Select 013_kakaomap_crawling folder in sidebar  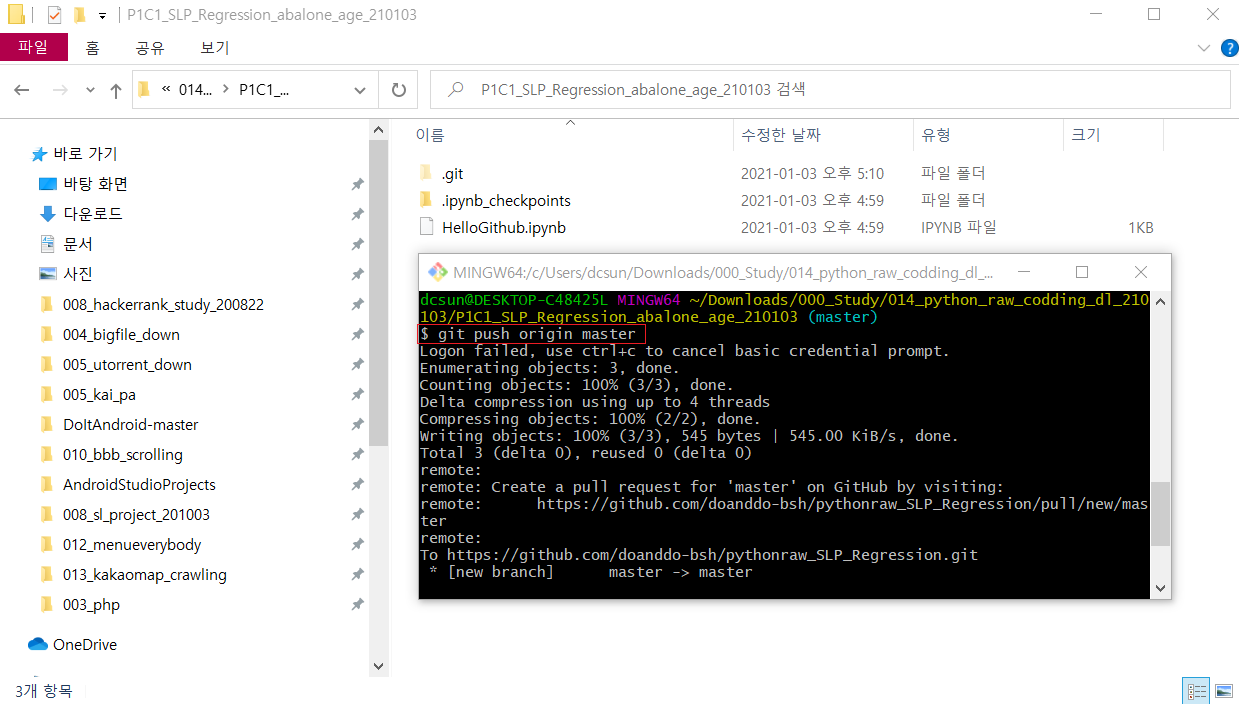tap(144, 574)
